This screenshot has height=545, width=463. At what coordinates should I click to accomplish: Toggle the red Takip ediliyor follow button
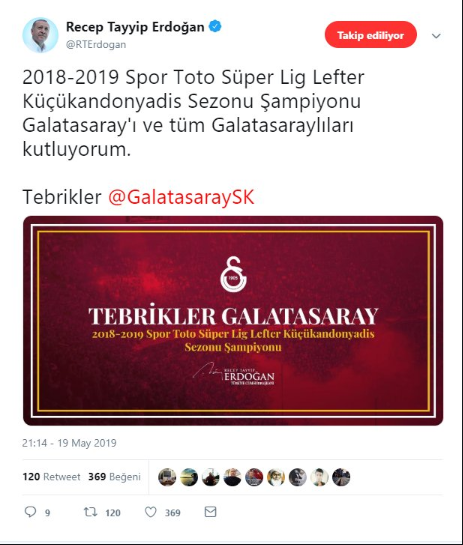[x=371, y=35]
